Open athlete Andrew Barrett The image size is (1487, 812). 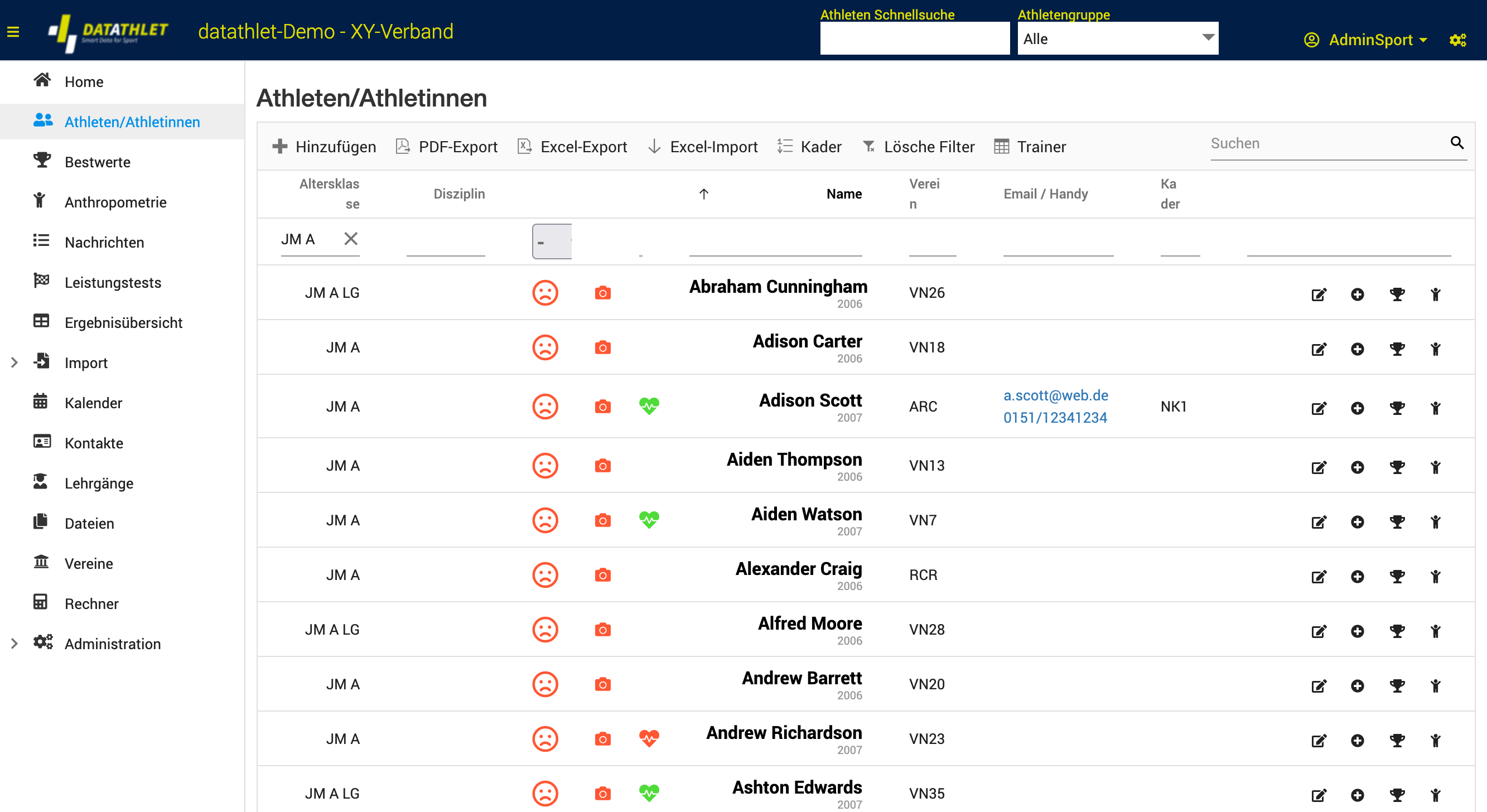tap(801, 678)
